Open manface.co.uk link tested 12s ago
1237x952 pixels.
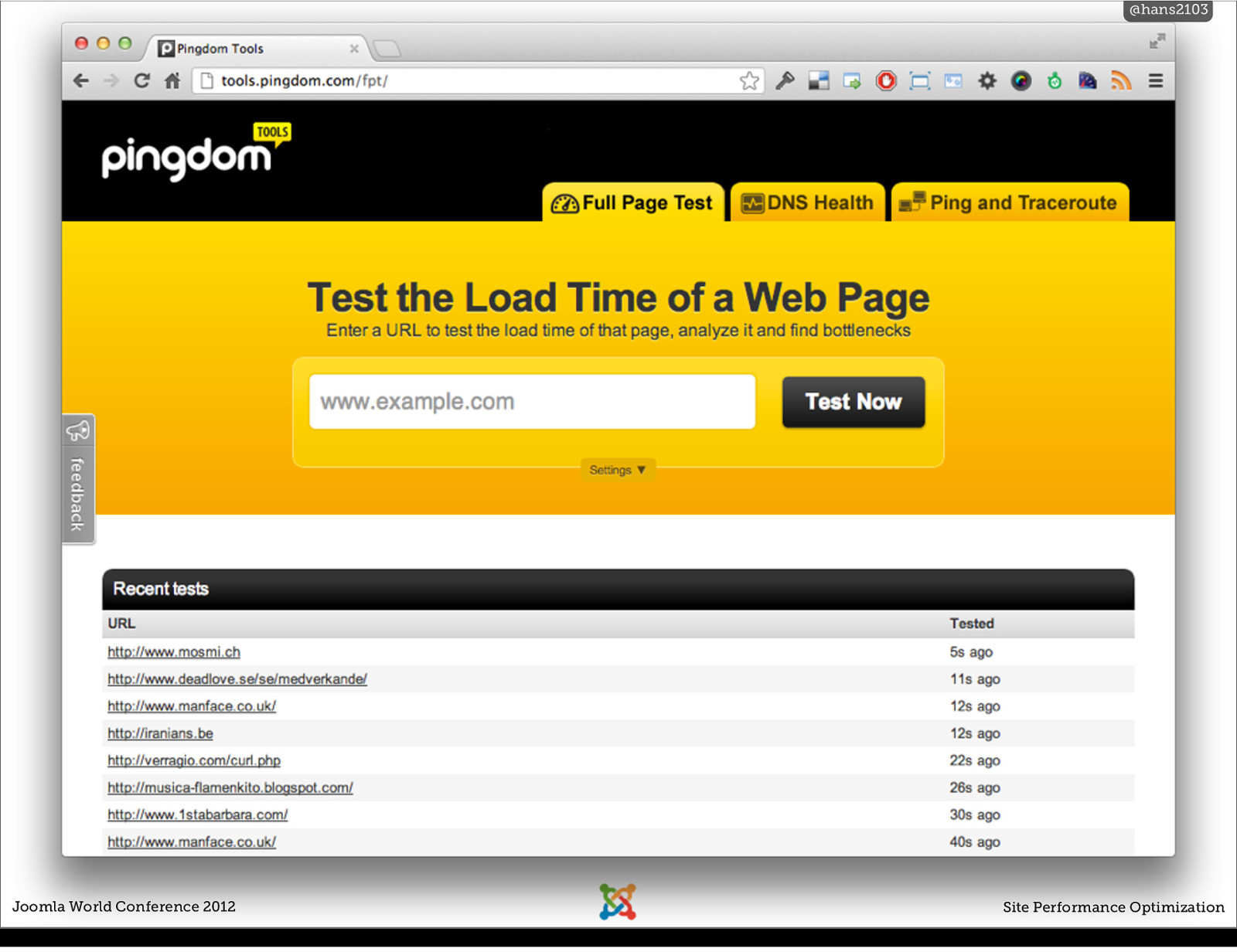(192, 705)
